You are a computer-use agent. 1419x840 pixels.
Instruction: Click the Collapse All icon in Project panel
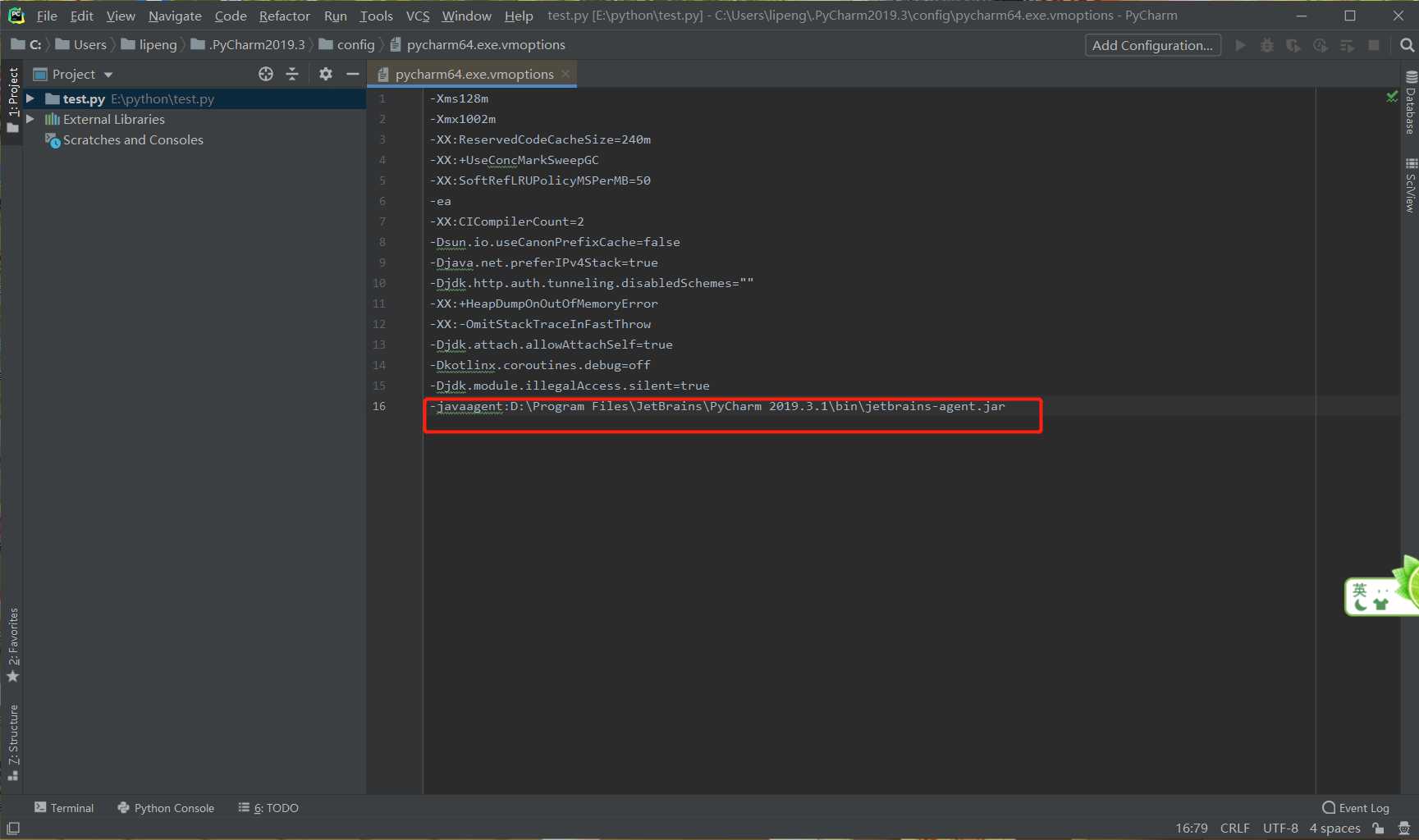(292, 74)
